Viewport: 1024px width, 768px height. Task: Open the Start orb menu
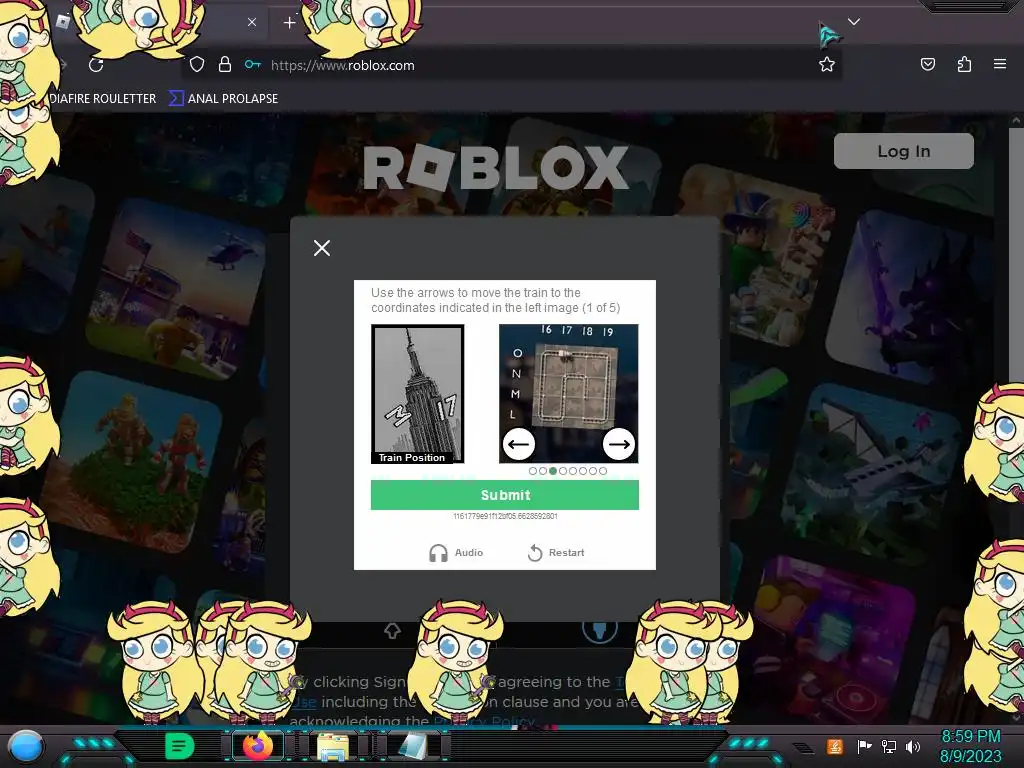[27, 747]
